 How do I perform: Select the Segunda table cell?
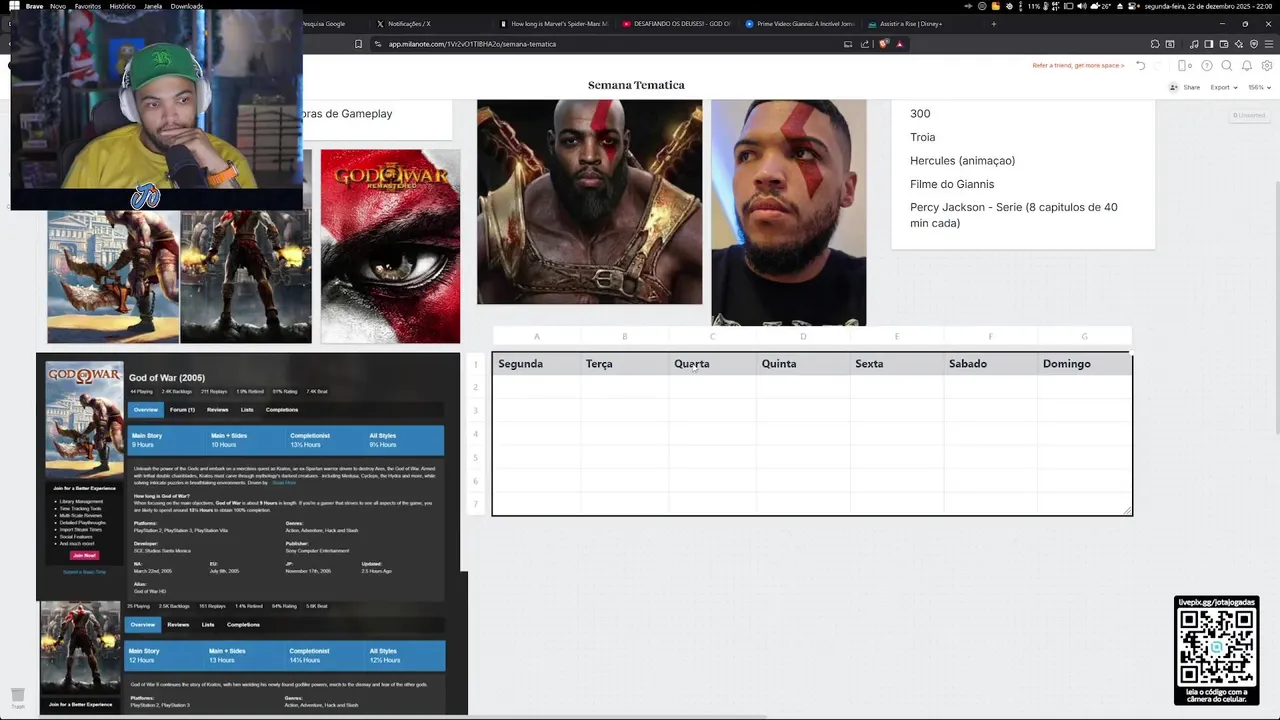(x=536, y=364)
